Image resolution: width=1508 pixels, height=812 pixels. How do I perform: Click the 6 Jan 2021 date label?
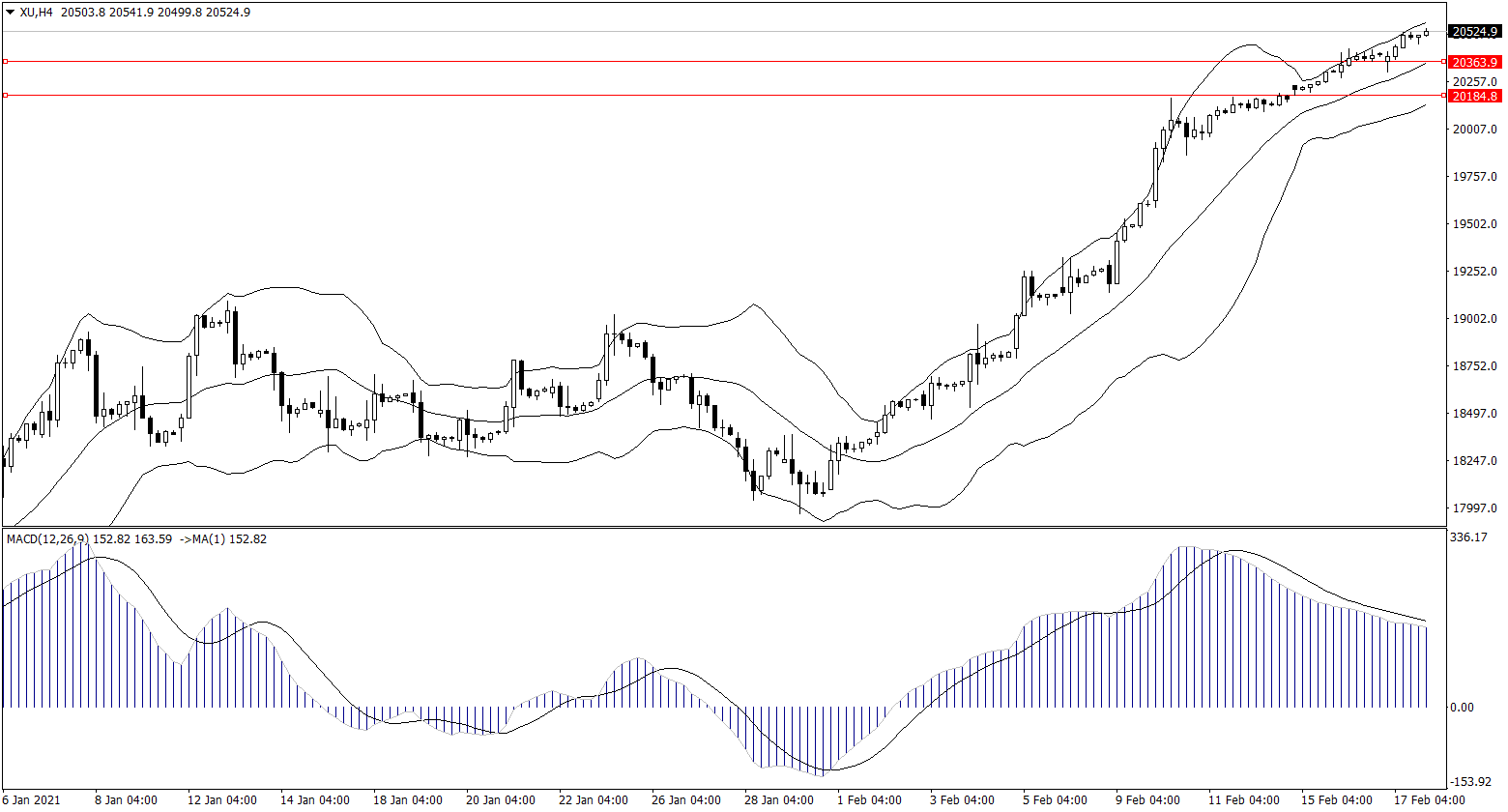(x=31, y=800)
